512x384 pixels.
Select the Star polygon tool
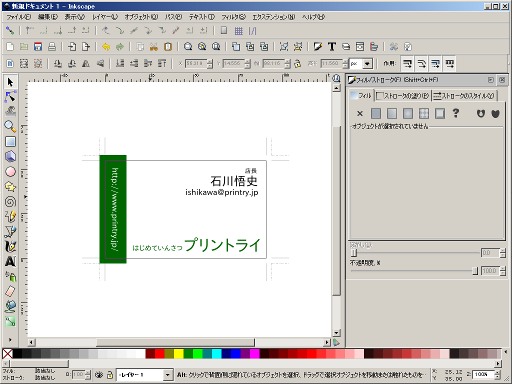coord(10,187)
